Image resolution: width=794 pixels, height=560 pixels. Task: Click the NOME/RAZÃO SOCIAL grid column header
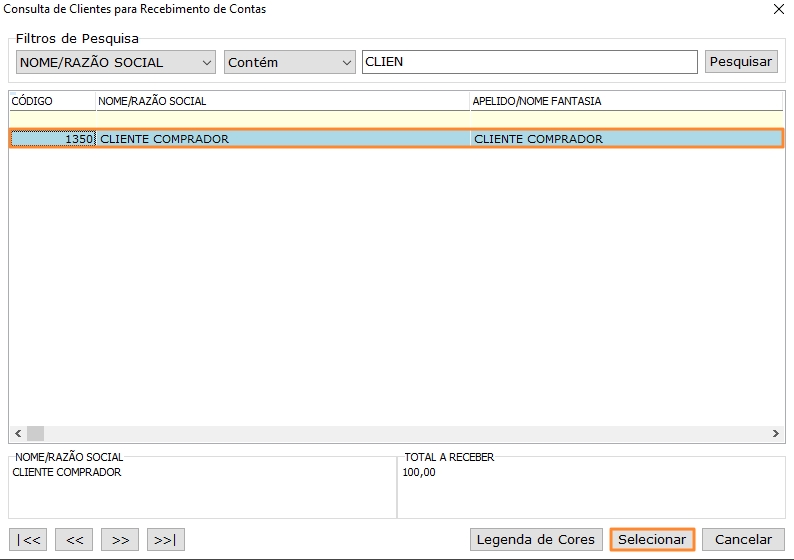pyautogui.click(x=282, y=101)
